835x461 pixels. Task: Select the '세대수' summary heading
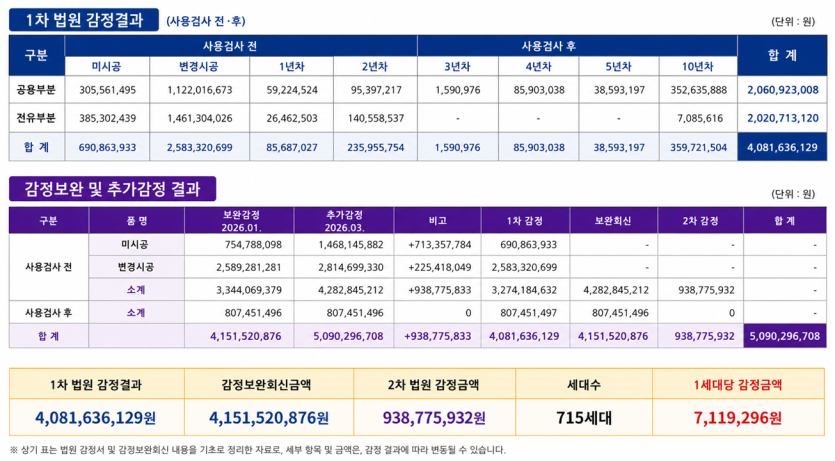[584, 384]
